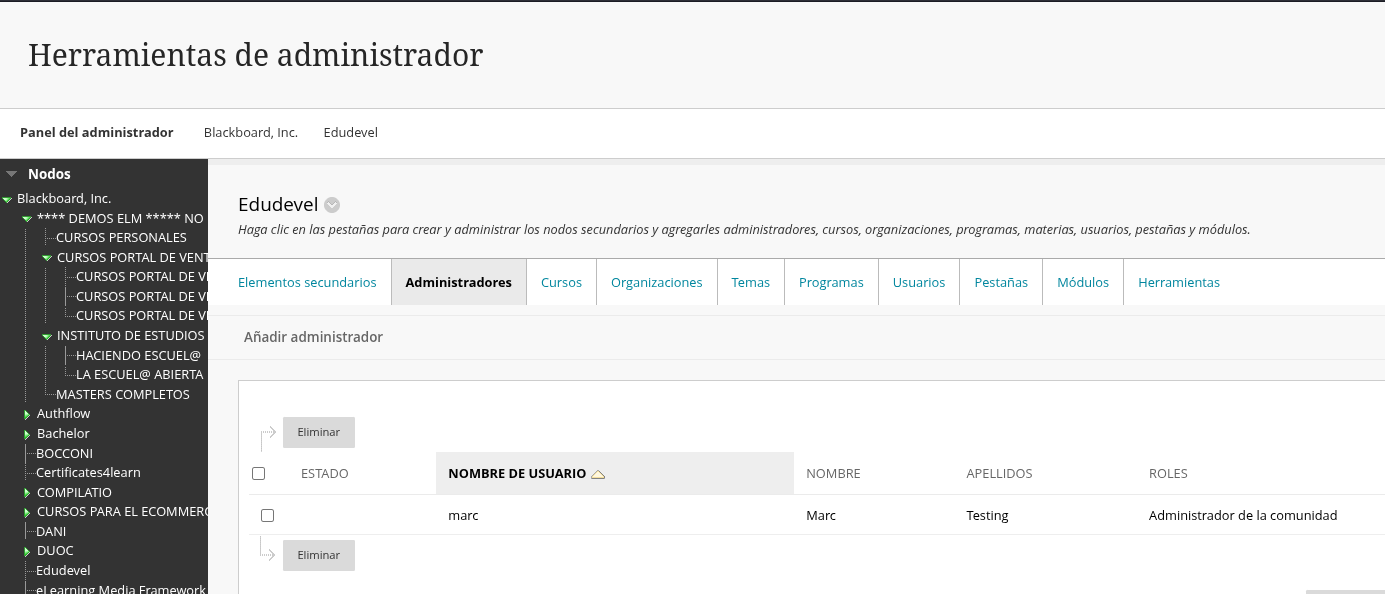Sort by the NOMBRE DE USUARIO column header
Screen dimensions: 1385x594
coord(517,473)
